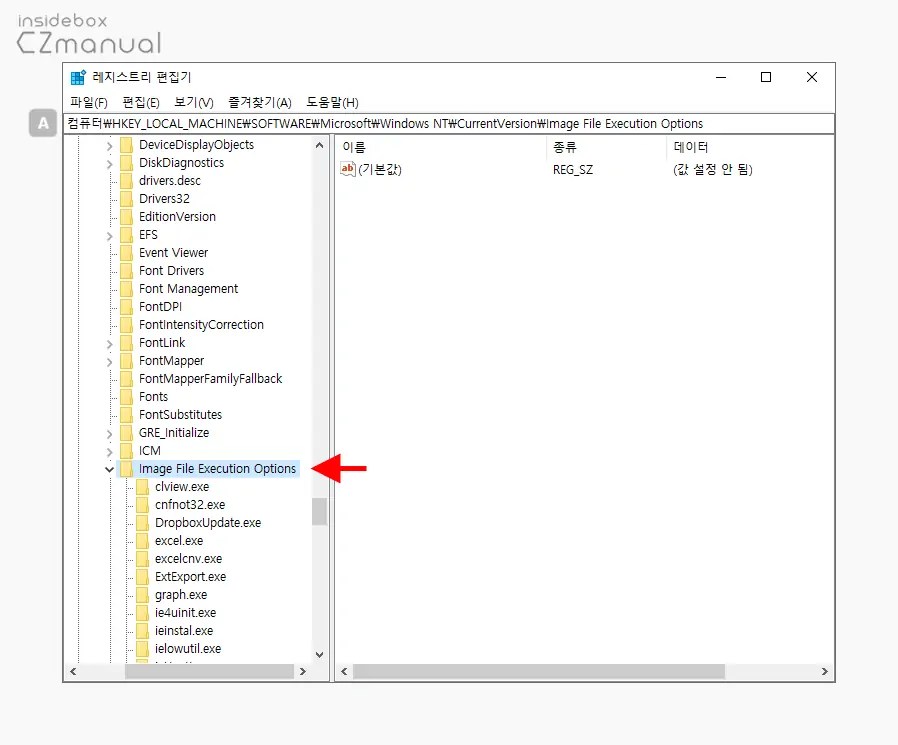Expand the DiskDiagnostics key

[109, 164]
